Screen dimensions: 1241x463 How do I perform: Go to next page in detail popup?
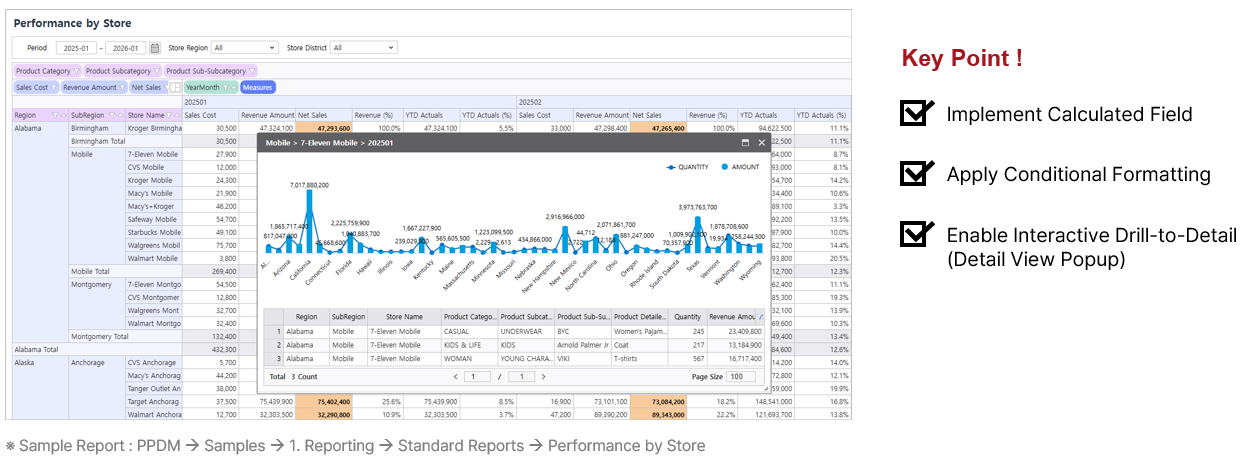pyautogui.click(x=543, y=377)
